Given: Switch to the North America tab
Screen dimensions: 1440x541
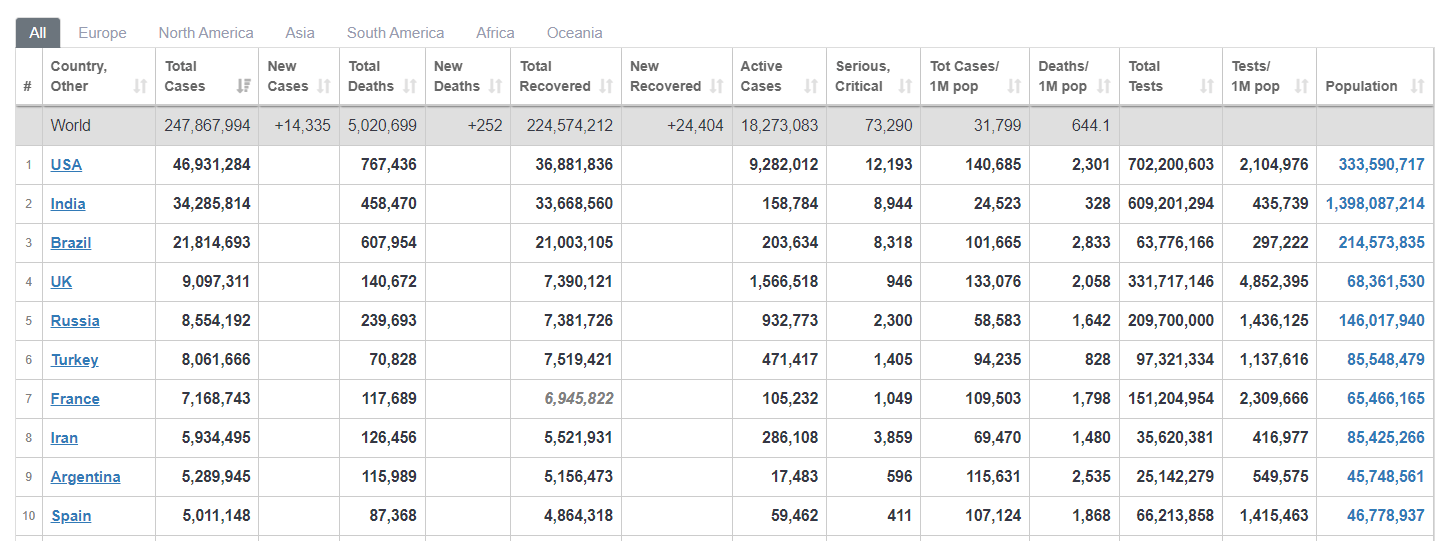Looking at the screenshot, I should pos(206,33).
